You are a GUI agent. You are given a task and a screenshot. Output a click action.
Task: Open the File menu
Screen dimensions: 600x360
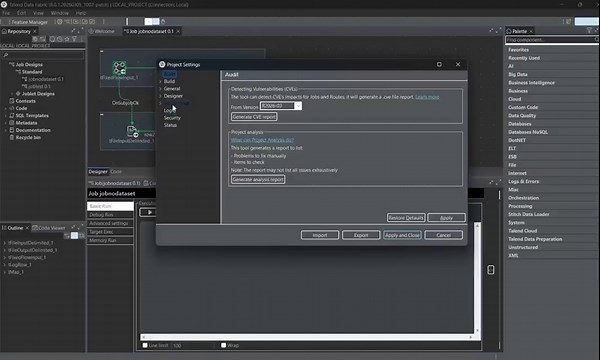pos(6,13)
